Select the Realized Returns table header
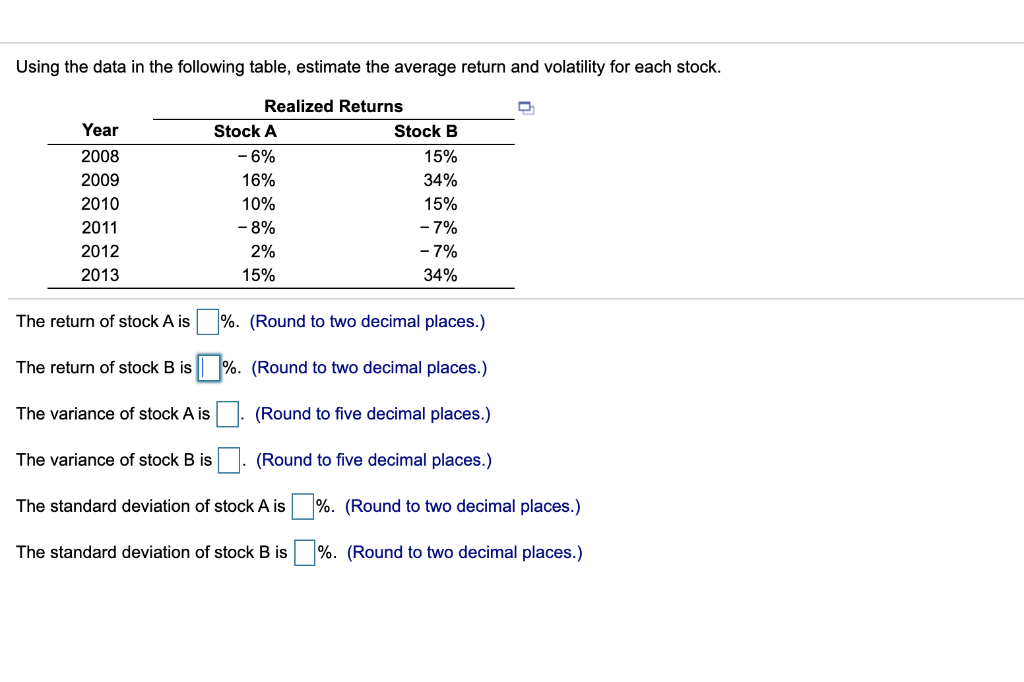 click(333, 106)
